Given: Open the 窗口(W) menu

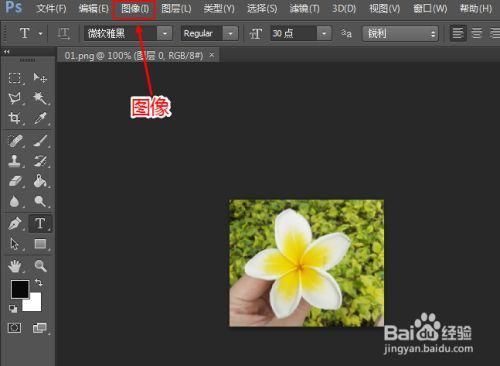Looking at the screenshot, I should tap(430, 8).
